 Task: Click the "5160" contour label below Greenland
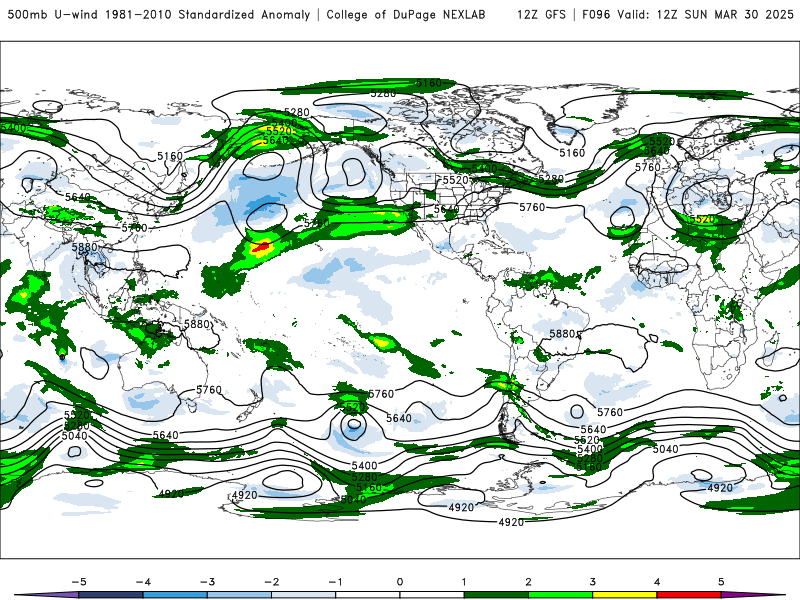(x=572, y=153)
